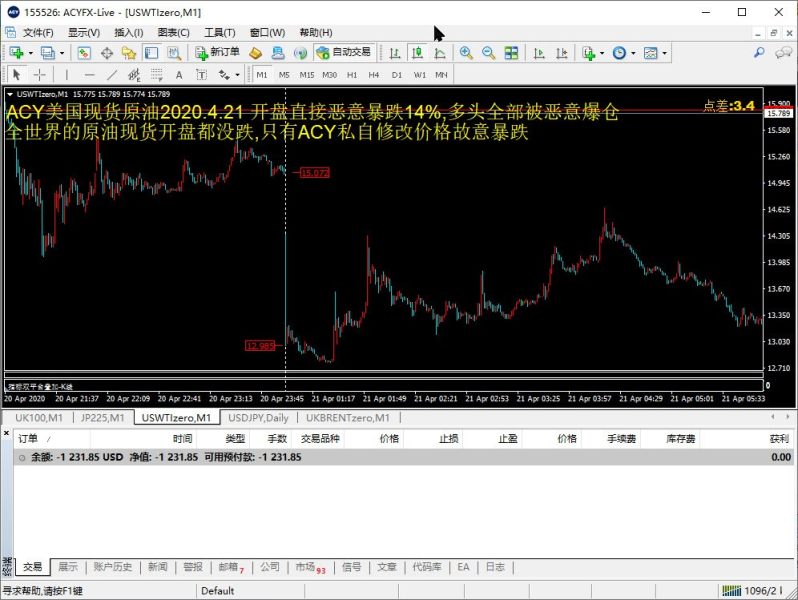Zoom in on the chart
The image size is (798, 600).
[x=466, y=52]
